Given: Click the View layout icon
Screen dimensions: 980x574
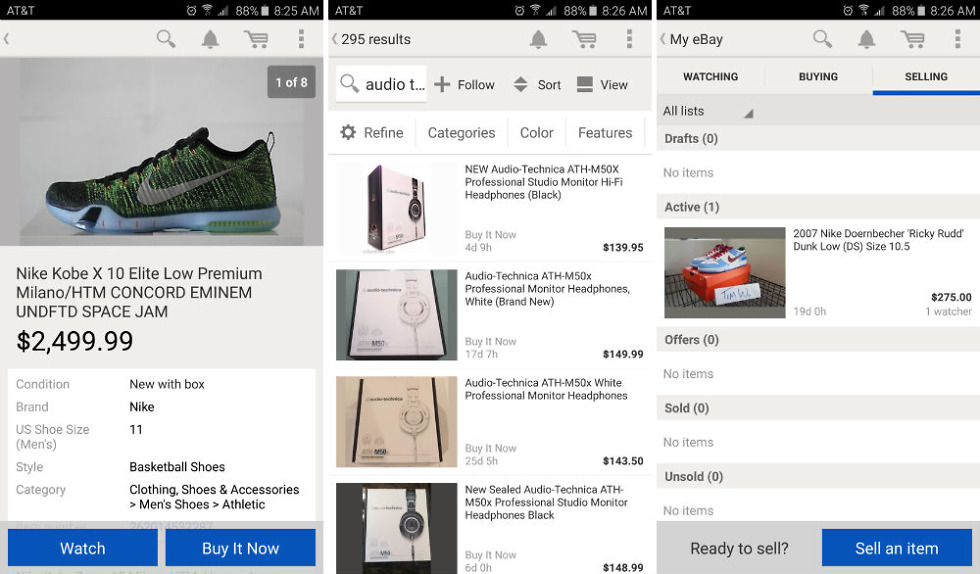Looking at the screenshot, I should [585, 85].
